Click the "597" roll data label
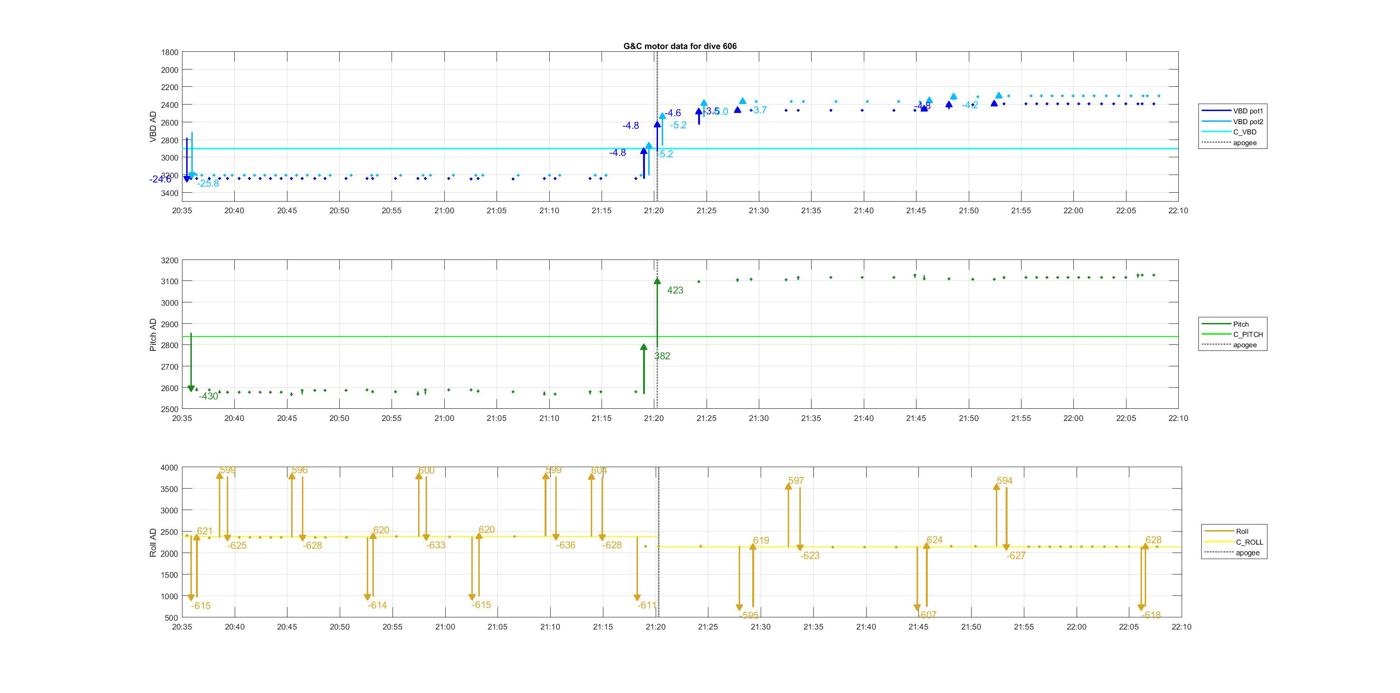 pyautogui.click(x=796, y=482)
